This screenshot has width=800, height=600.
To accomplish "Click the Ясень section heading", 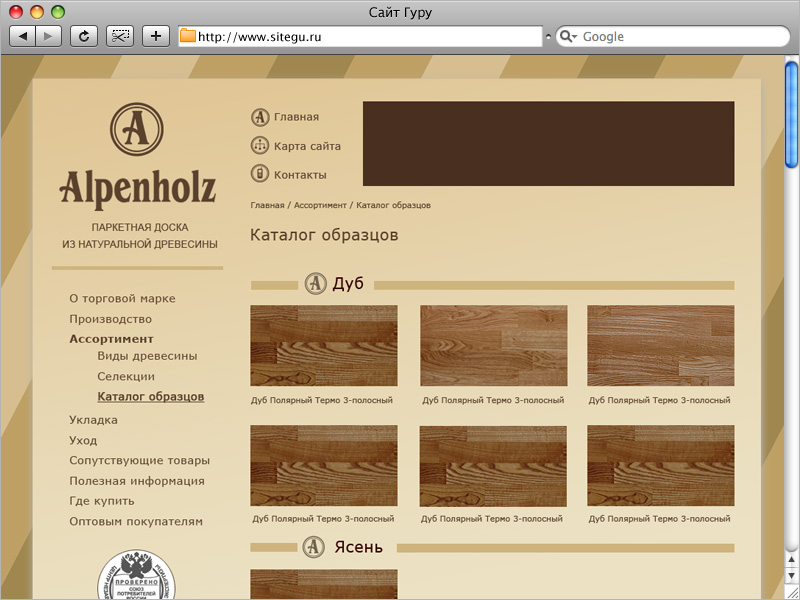I will 358,547.
